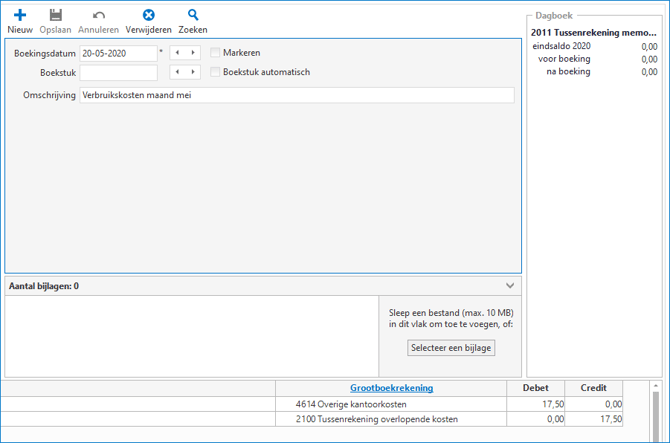Image resolution: width=670 pixels, height=443 pixels.
Task: Toggle the Boekstuk automatisch checkbox
Action: pos(216,72)
